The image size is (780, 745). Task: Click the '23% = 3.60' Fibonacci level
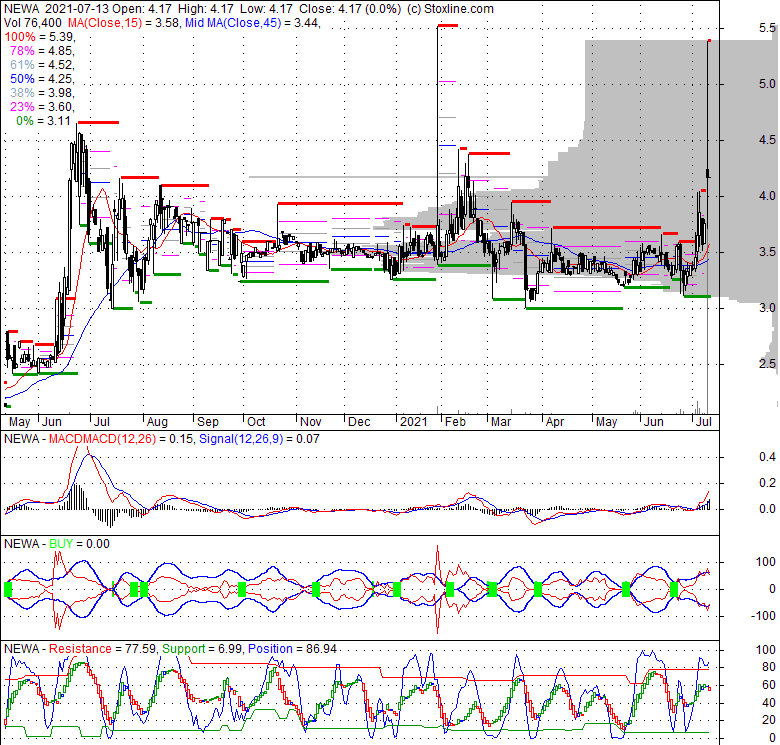coord(42,106)
